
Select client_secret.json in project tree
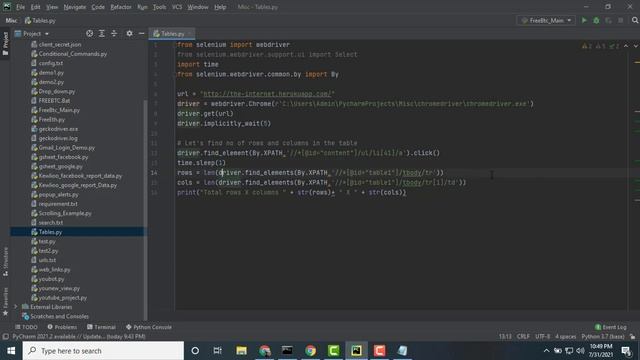click(60, 44)
